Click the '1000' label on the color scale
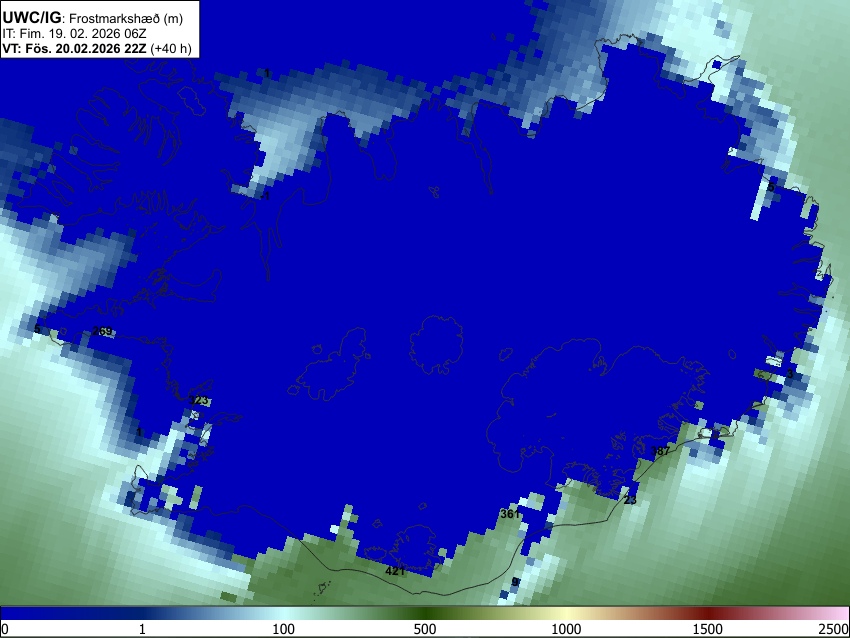The image size is (850, 638). (566, 629)
